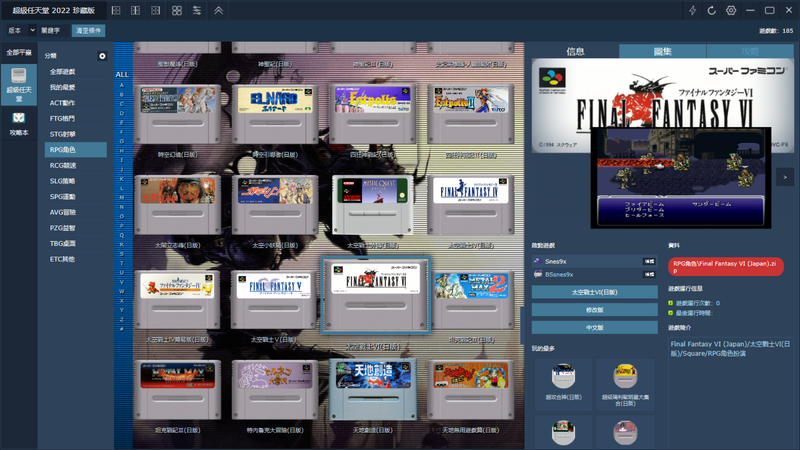Click the Final Fantasy VI gameplay screenshot
This screenshot has width=800, height=450.
(681, 178)
